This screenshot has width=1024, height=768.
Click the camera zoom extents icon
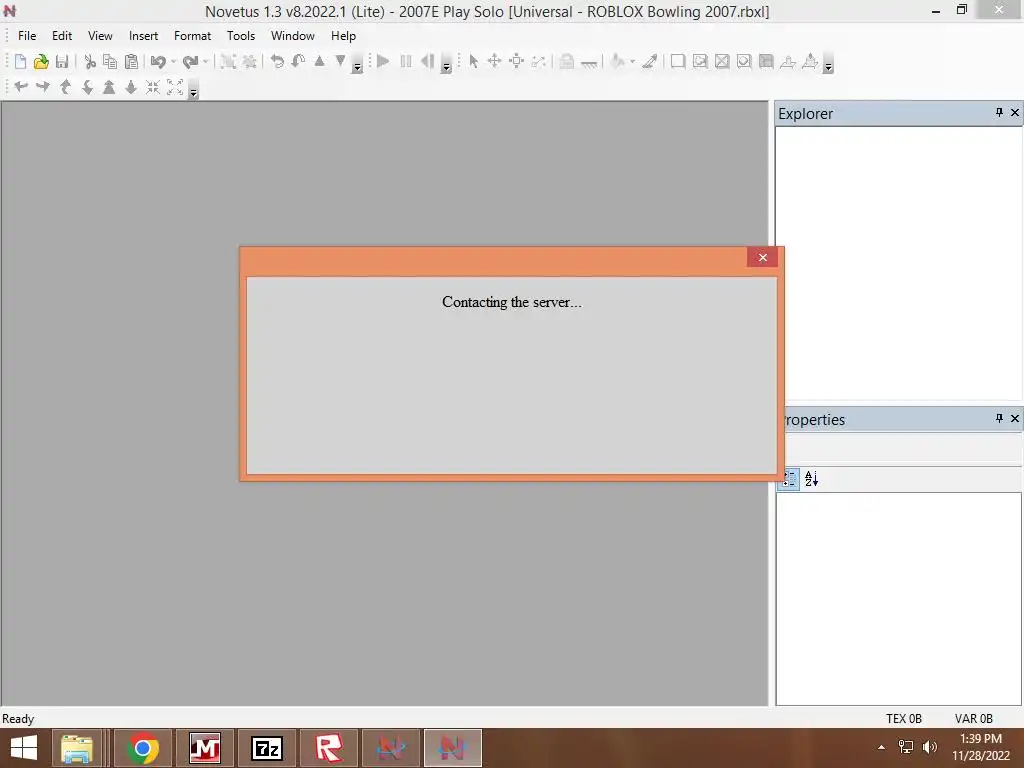pyautogui.click(x=175, y=86)
